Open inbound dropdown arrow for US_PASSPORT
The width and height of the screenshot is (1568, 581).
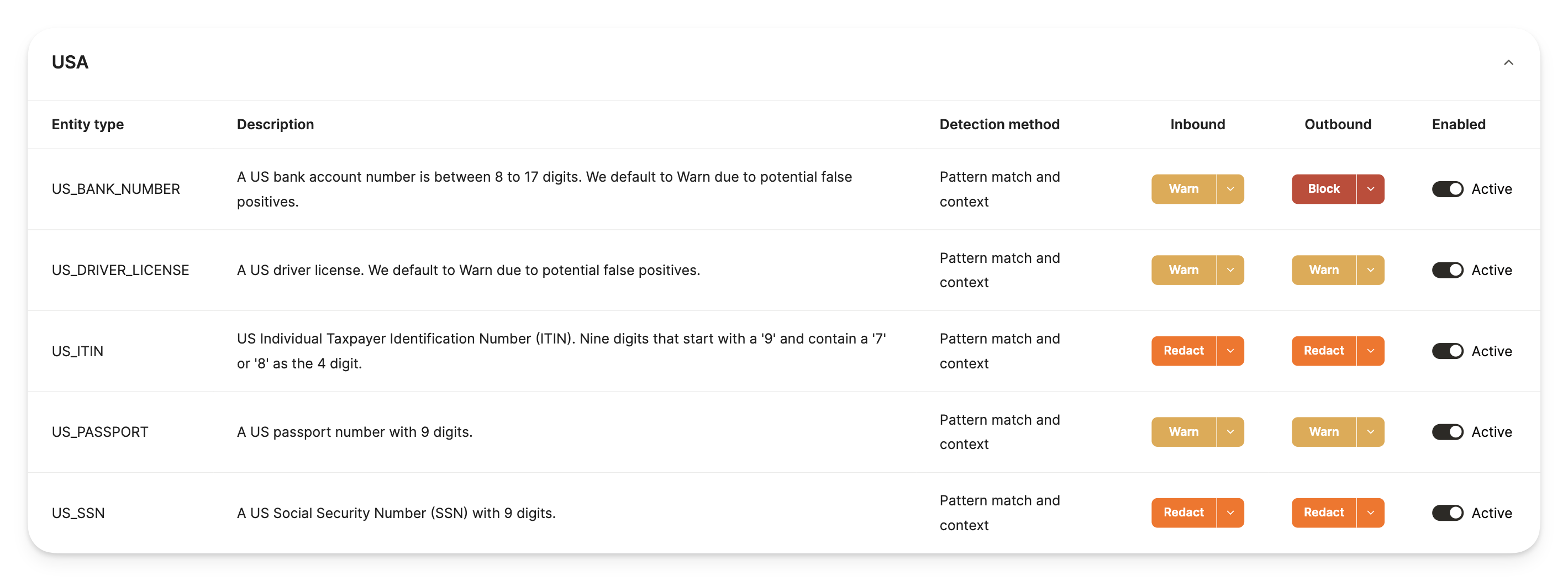click(x=1230, y=432)
